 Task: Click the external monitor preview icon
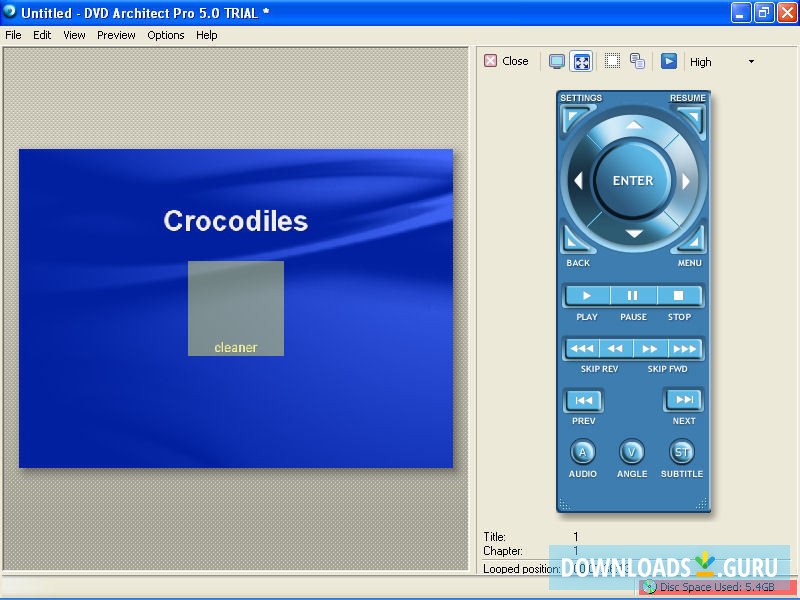click(x=557, y=61)
